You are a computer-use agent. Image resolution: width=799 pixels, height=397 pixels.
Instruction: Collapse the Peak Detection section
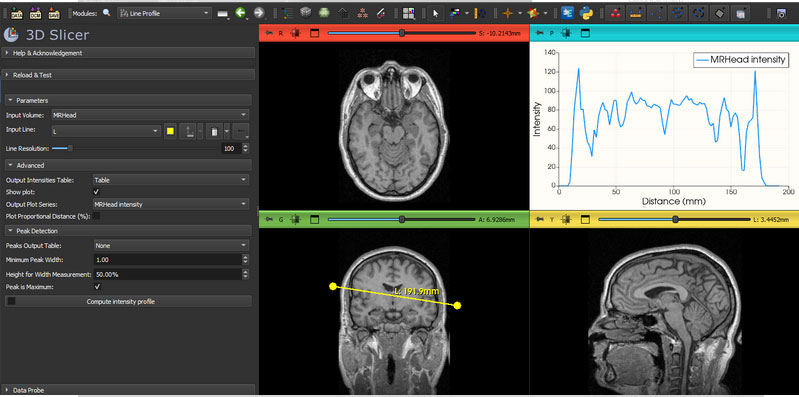(128, 231)
